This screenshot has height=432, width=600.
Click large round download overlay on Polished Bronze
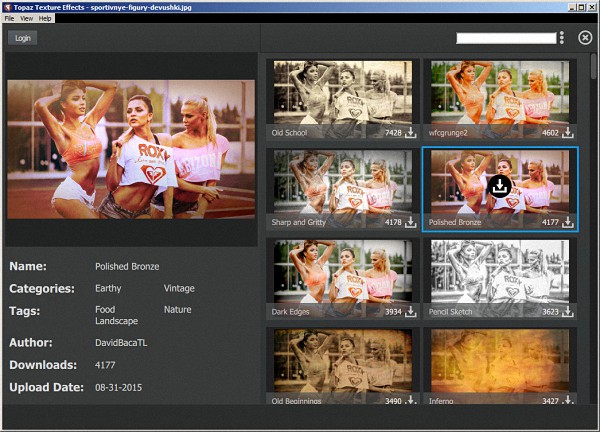[500, 187]
